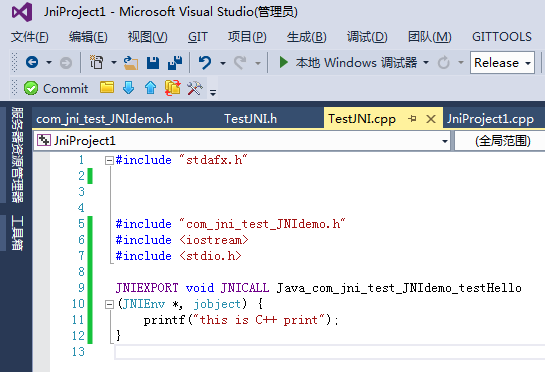Open the new project dropdown arrow
The width and height of the screenshot is (545, 372).
coord(114,63)
